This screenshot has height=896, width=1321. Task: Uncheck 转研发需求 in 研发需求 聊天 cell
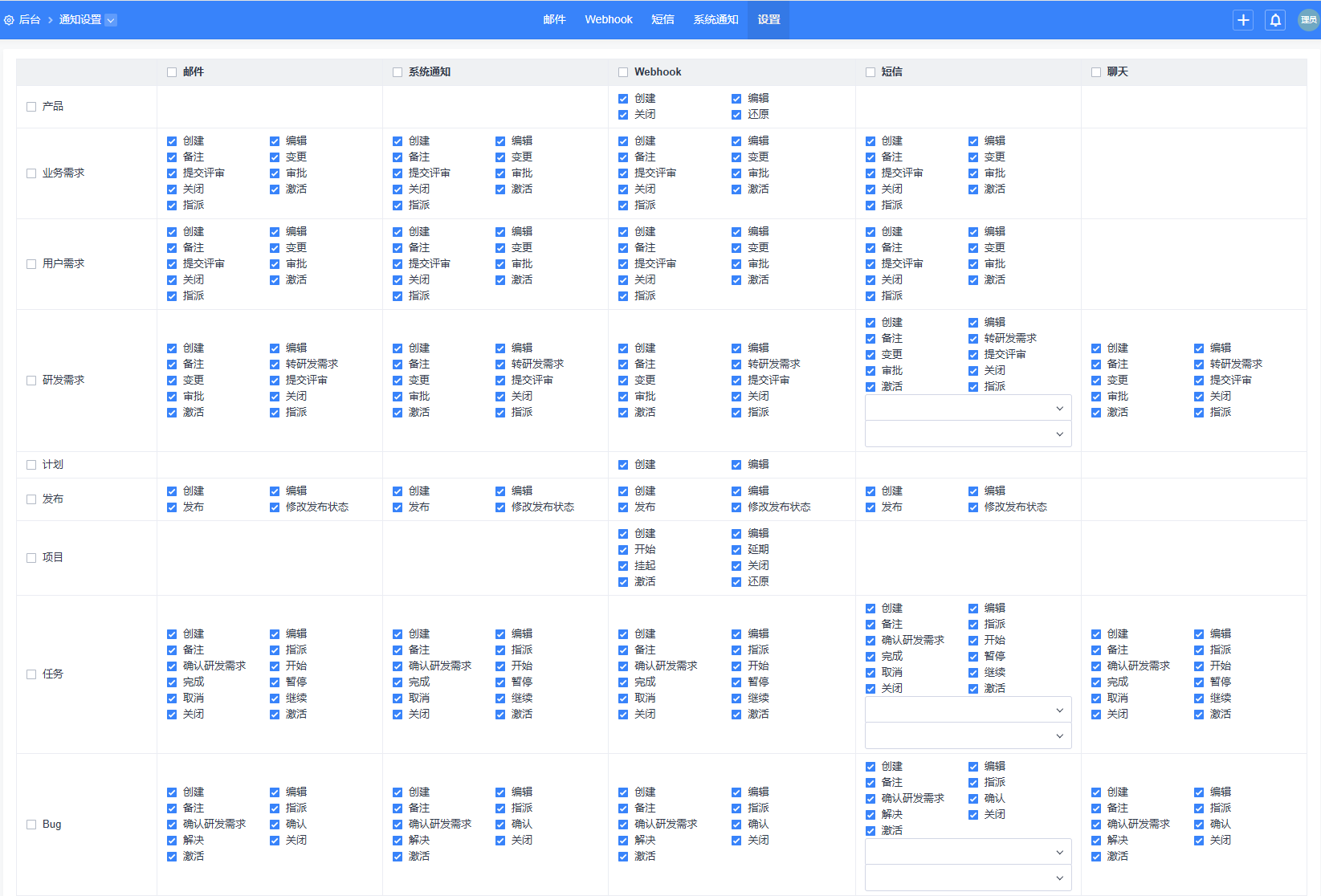click(1199, 365)
